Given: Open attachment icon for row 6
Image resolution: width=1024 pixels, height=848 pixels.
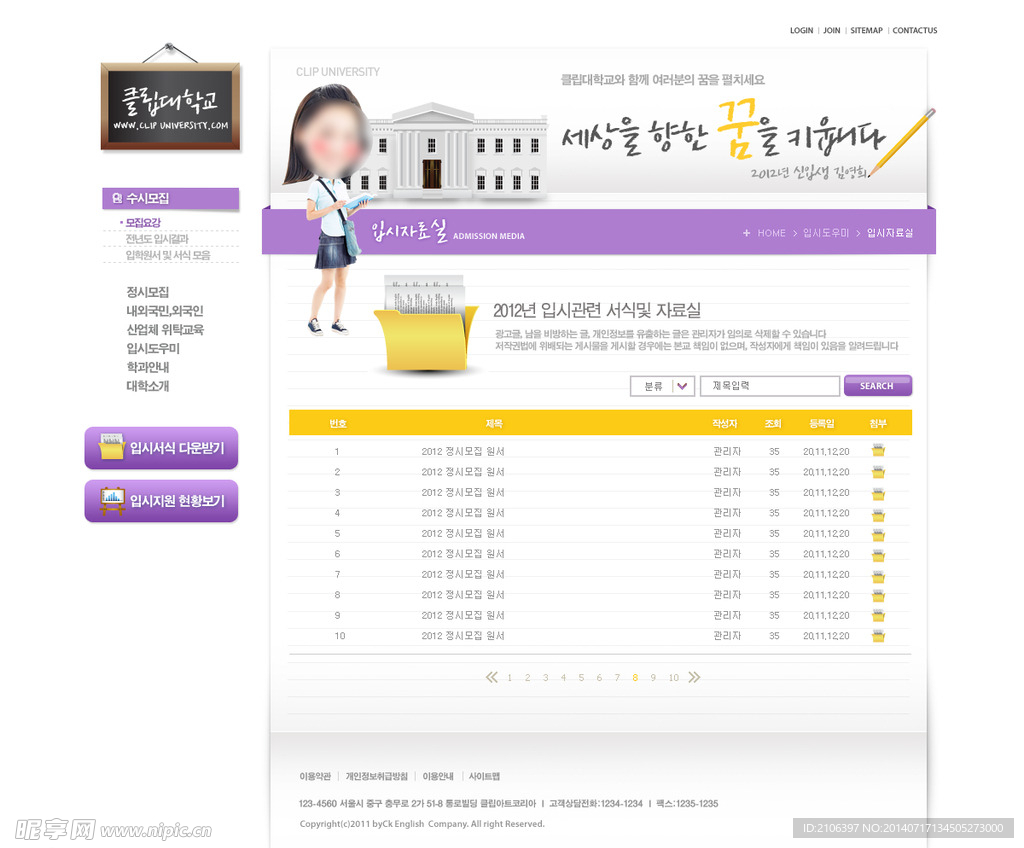Looking at the screenshot, I should 878,555.
